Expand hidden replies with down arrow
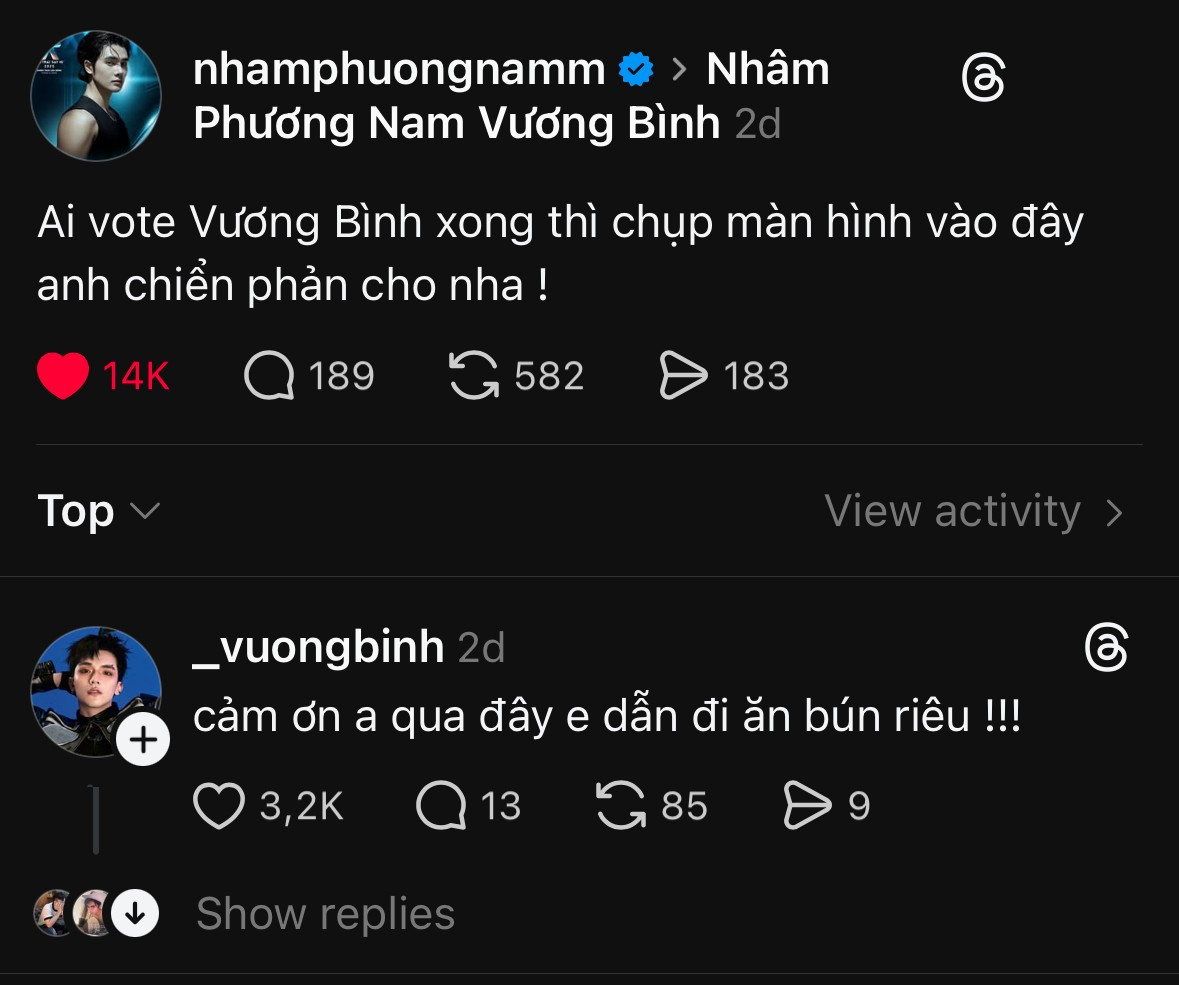 [135, 913]
